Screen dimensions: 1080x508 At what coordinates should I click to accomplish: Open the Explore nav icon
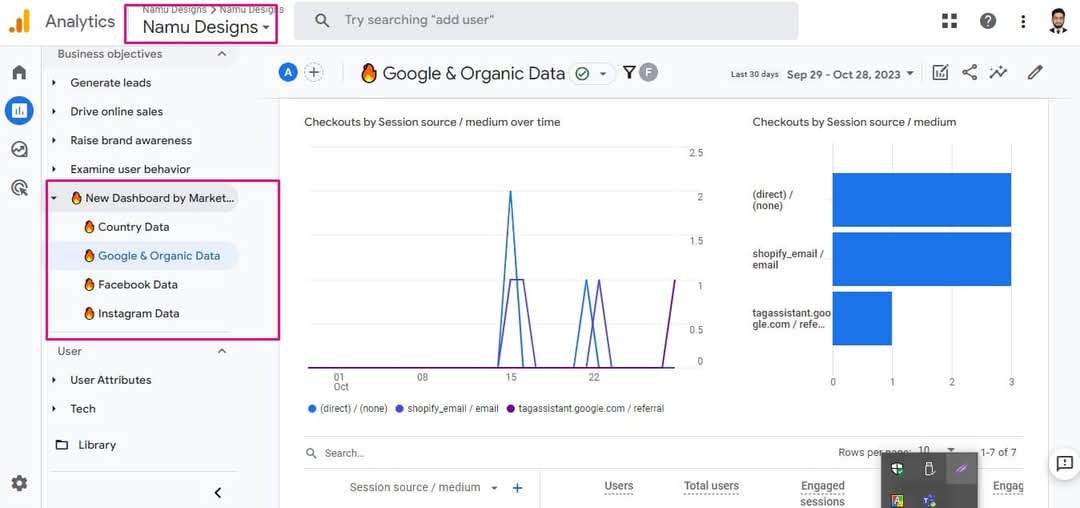tap(19, 149)
